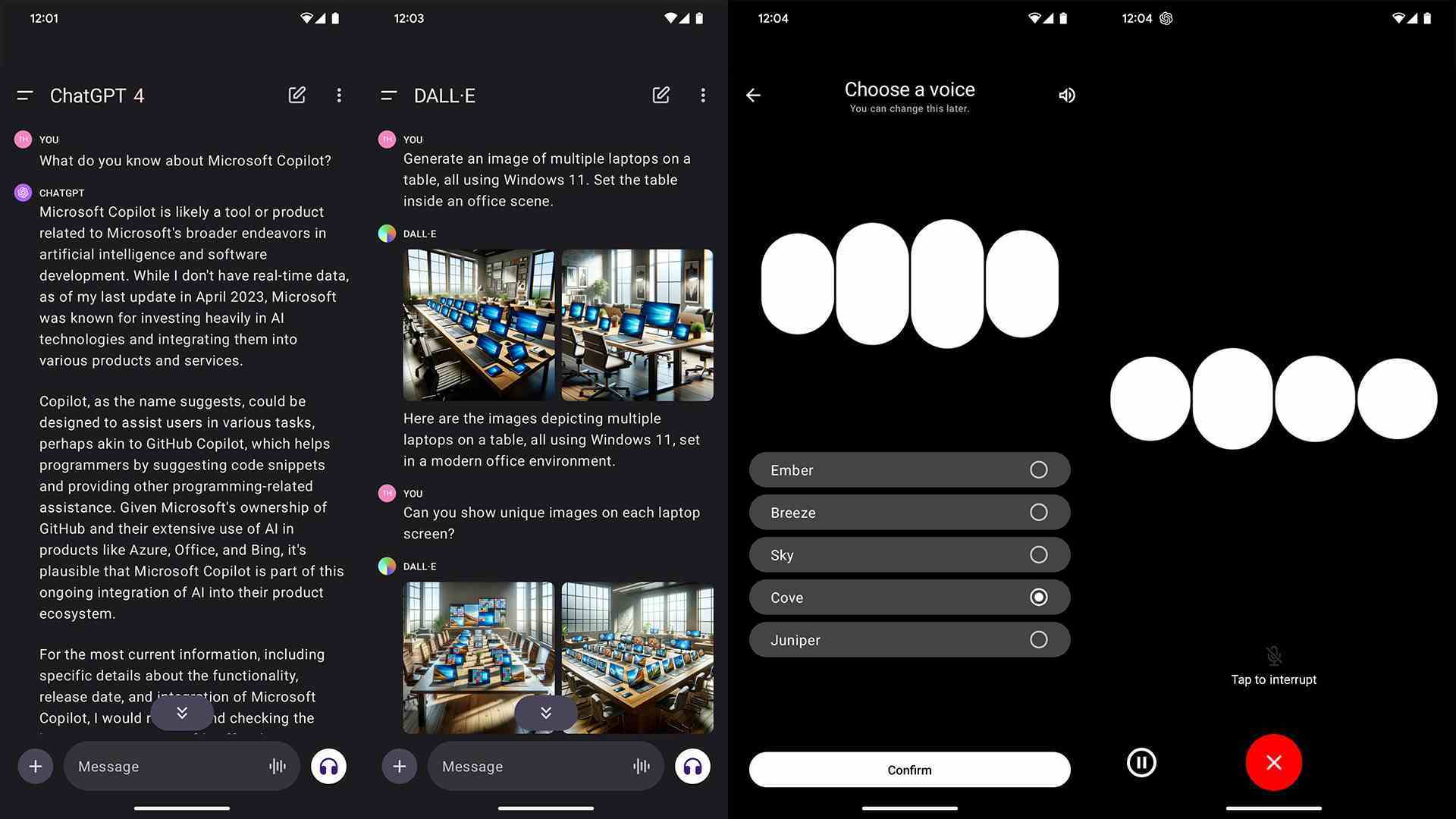Switch to the DALL-E conversation tab
The height and width of the screenshot is (819, 1456).
tap(444, 95)
